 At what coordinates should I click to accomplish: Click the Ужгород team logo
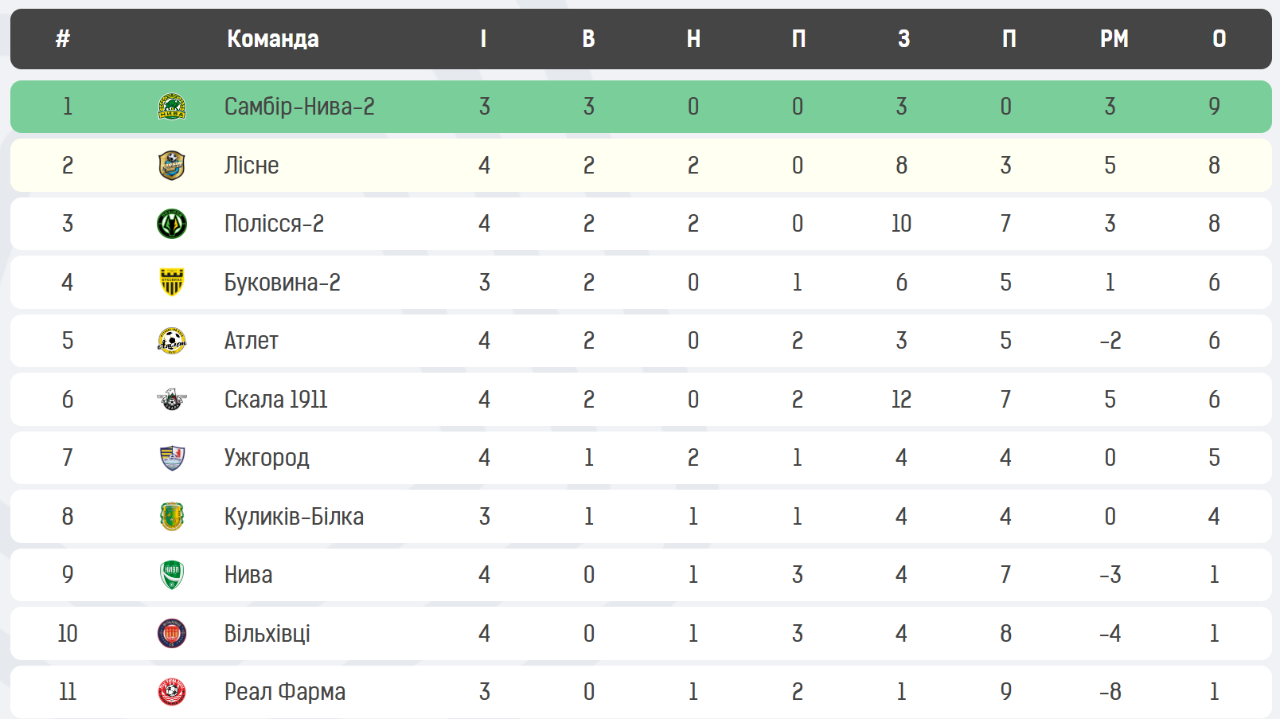[172, 458]
